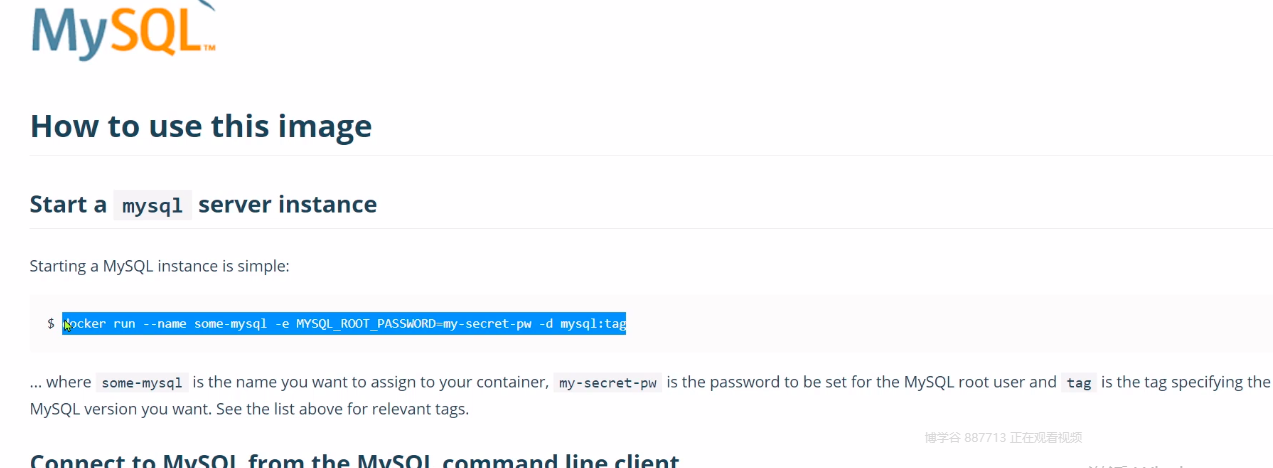Screen dimensions: 1273x468
Task: Click the inline "mysql" code in the heading
Action: (152, 206)
